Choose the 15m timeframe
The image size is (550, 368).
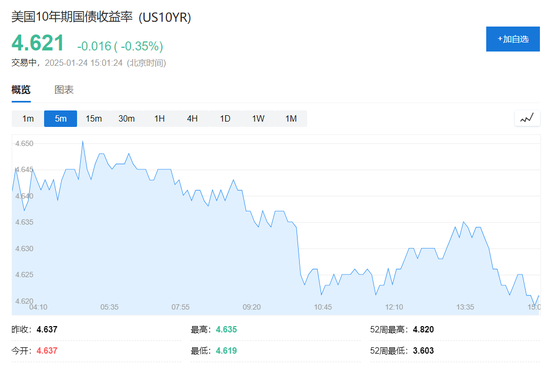coord(94,119)
